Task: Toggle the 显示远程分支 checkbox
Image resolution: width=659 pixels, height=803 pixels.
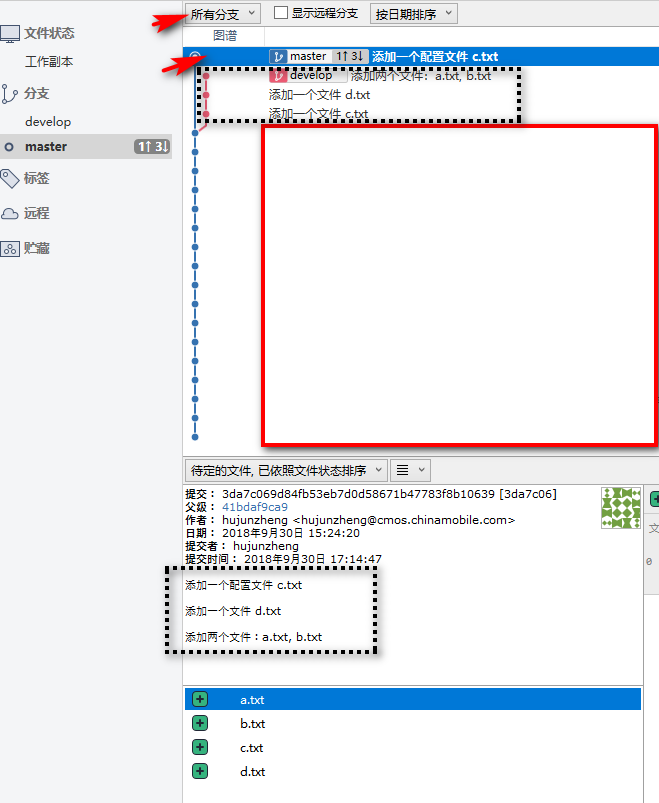Action: 281,13
